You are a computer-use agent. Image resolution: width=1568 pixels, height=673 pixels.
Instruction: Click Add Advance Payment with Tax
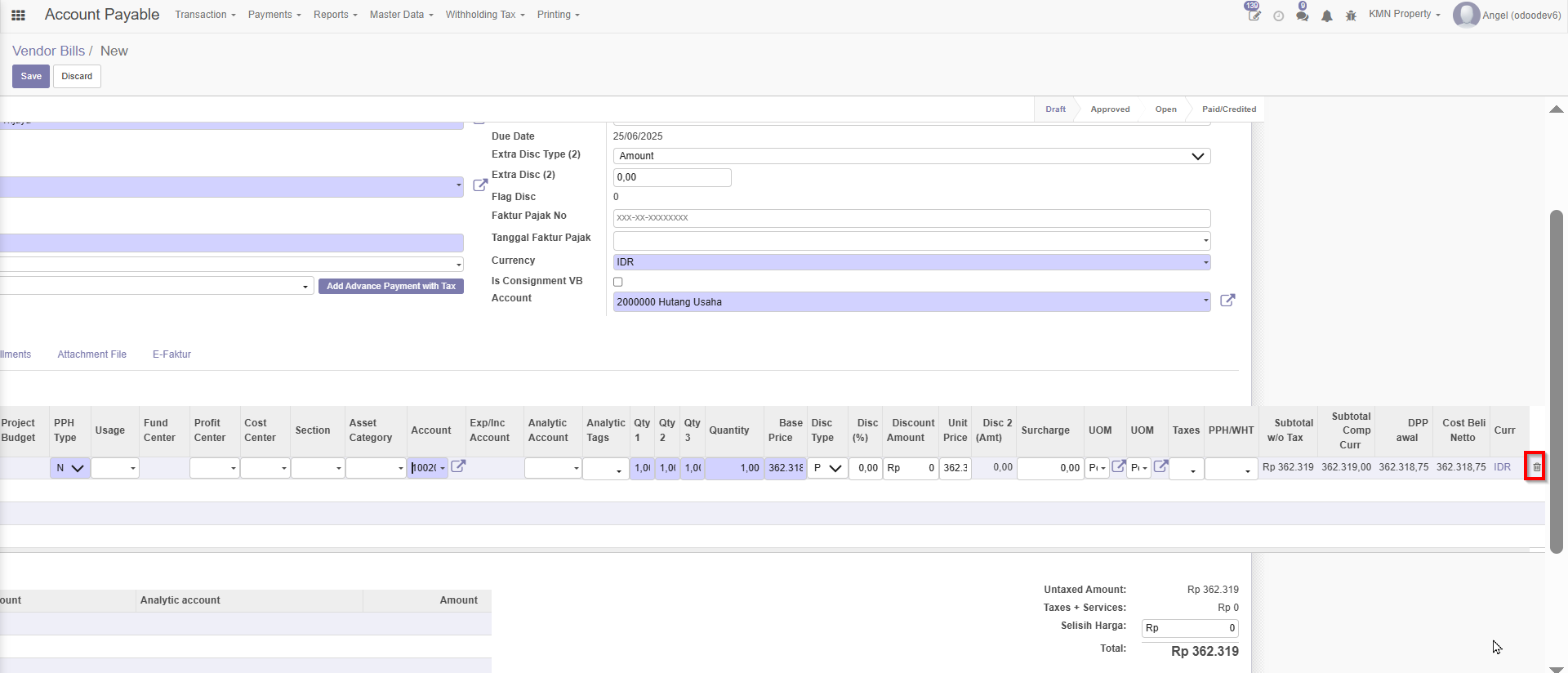[391, 286]
